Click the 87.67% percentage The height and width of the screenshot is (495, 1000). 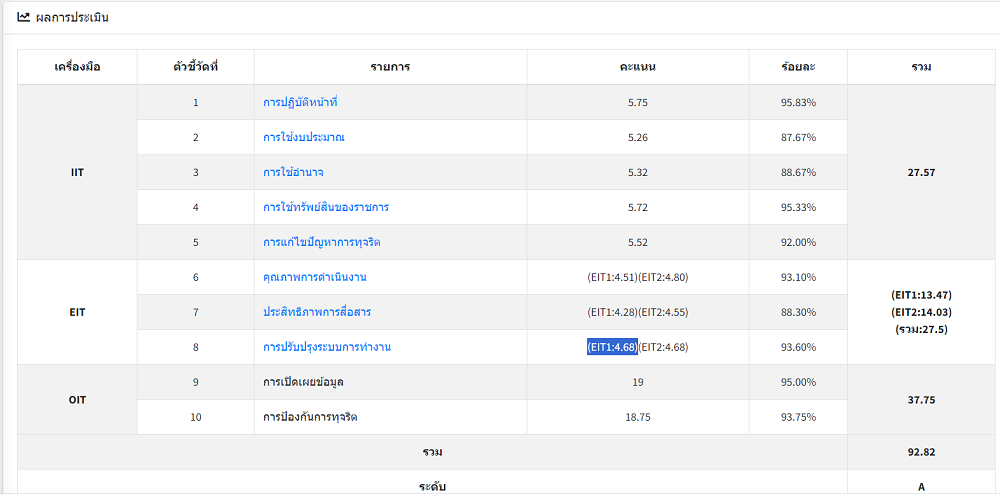pyautogui.click(x=798, y=137)
